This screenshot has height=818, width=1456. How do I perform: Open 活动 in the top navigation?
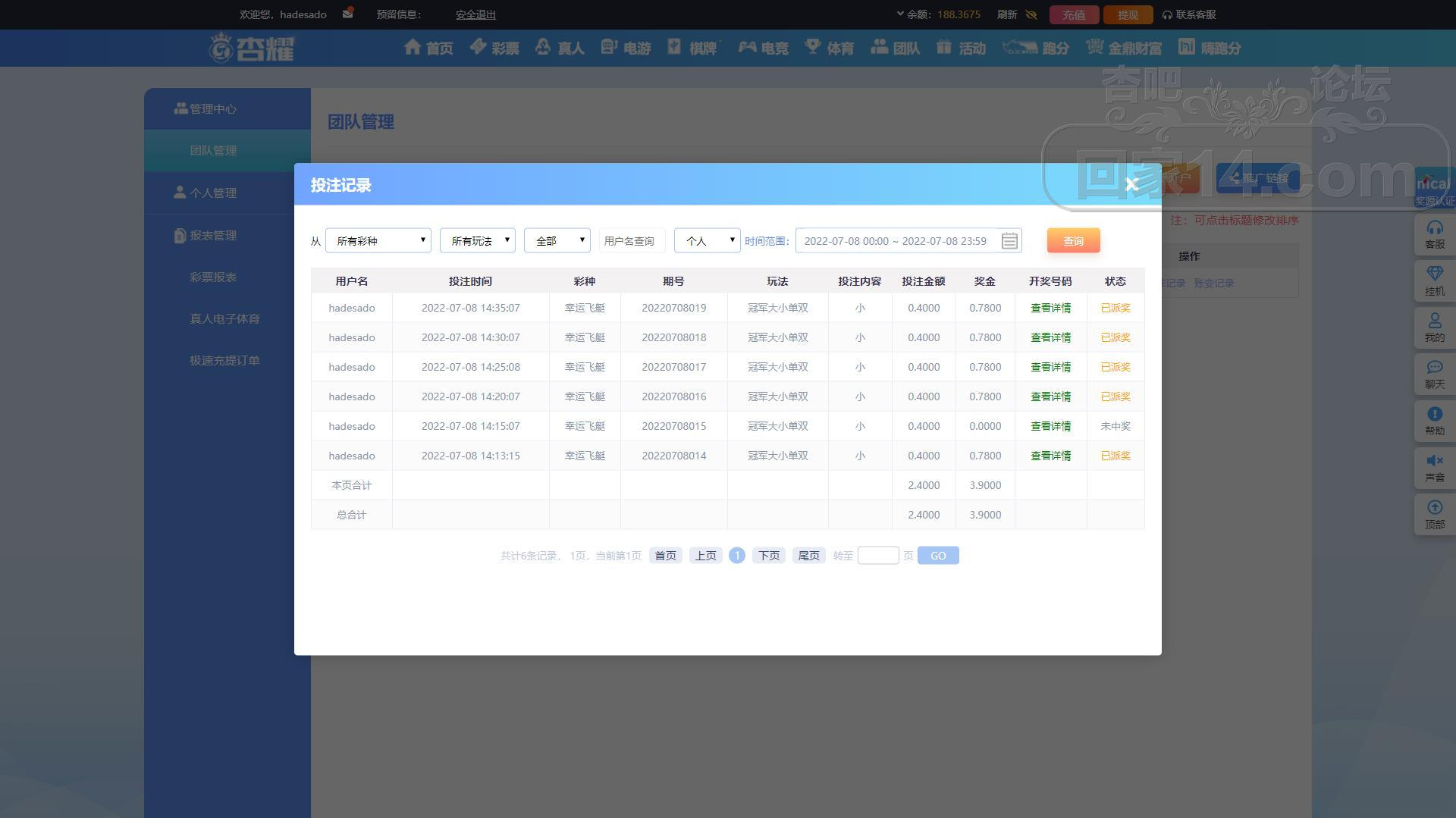tap(962, 48)
